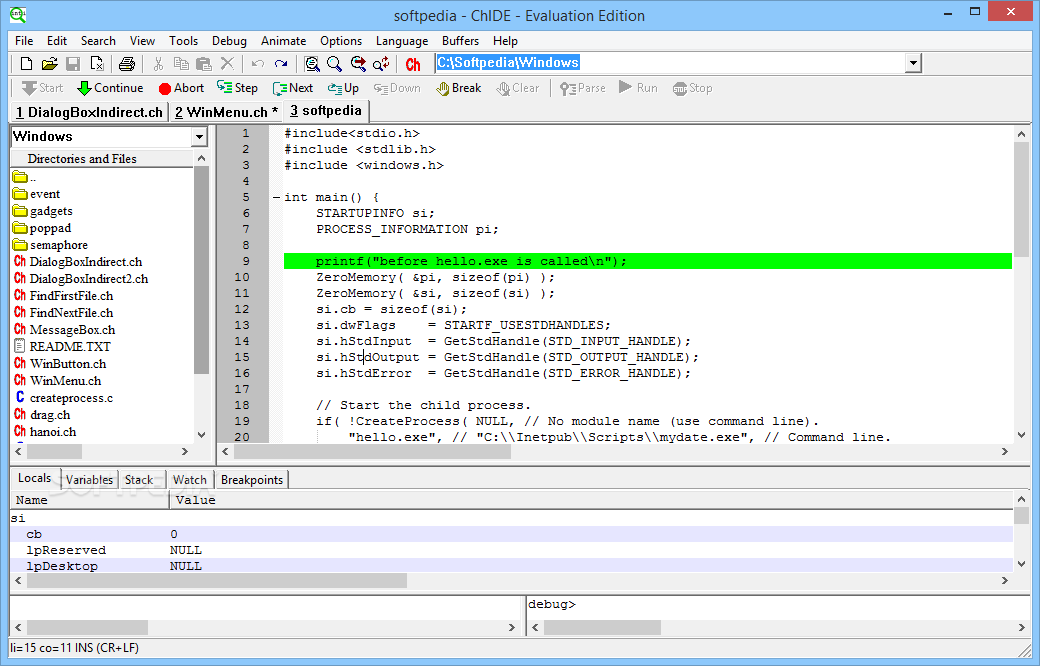
Task: Click the Close file icon
Action: tap(97, 64)
